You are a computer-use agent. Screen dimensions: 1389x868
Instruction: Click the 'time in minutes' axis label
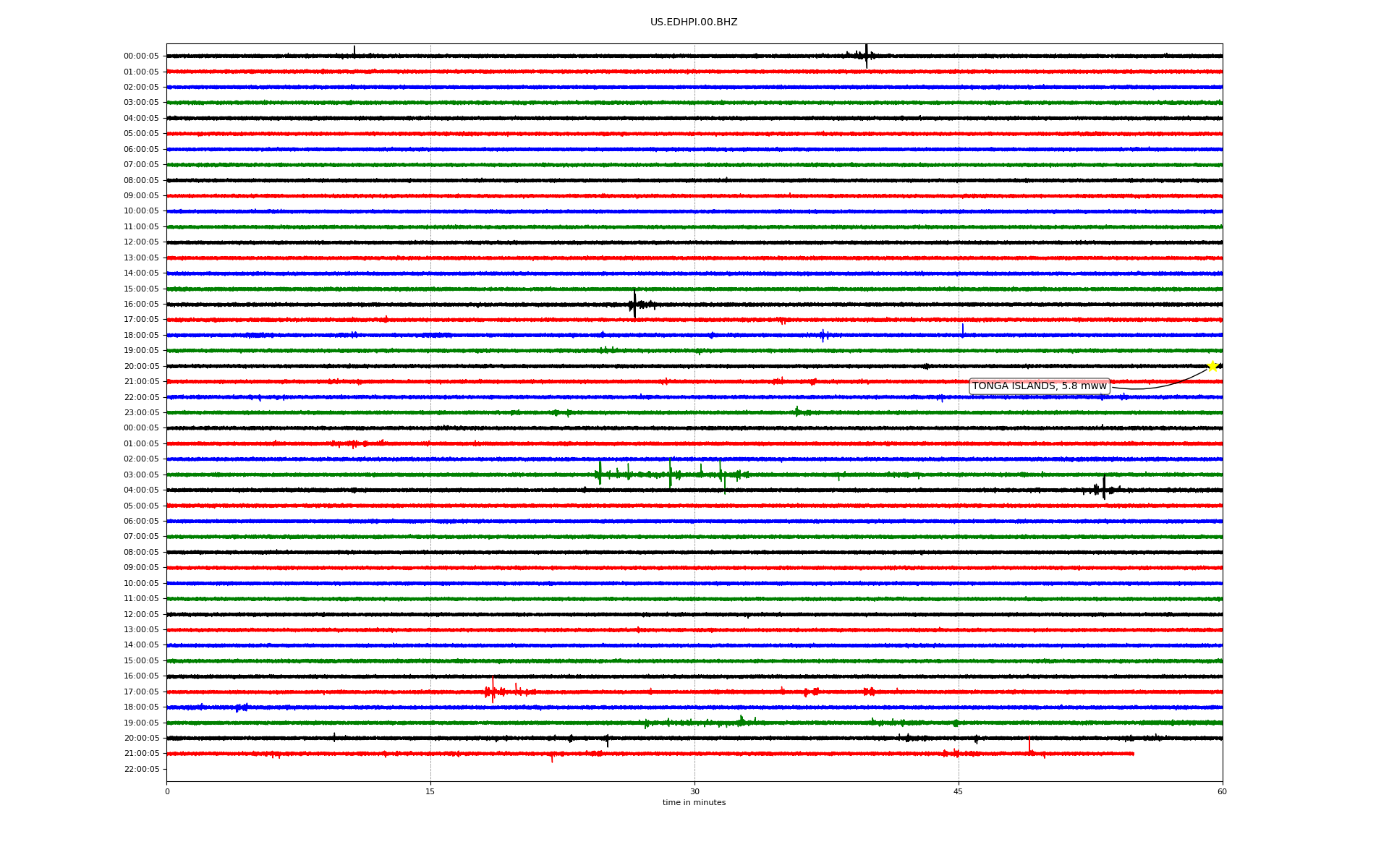(694, 802)
